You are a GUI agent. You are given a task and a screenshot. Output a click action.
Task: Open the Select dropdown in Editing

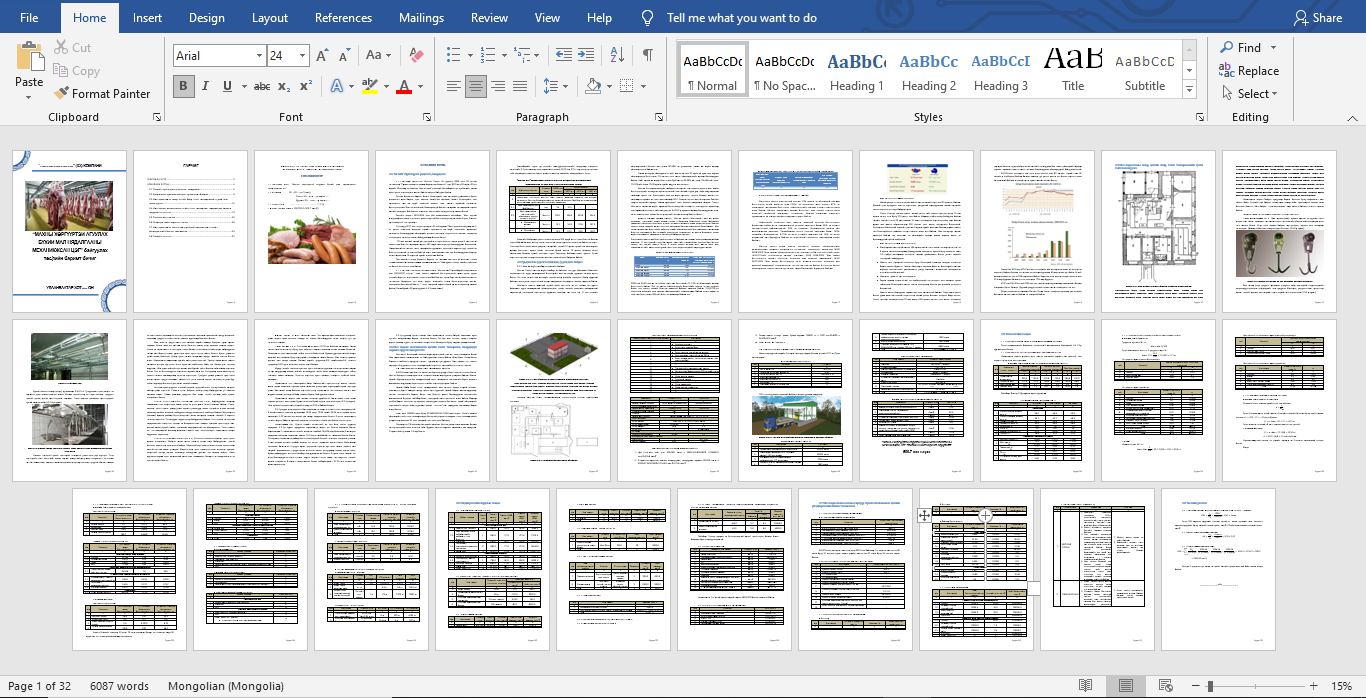tap(1249, 94)
